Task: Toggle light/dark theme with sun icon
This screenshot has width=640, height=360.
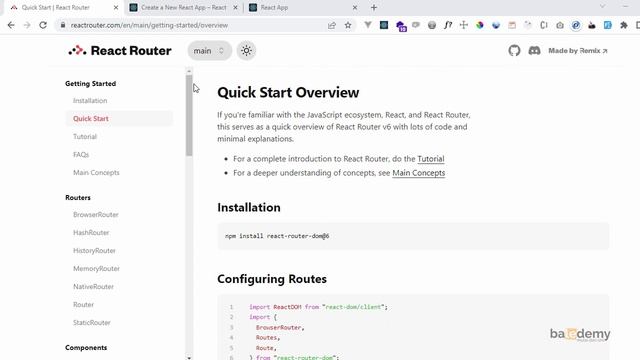Action: coord(246,51)
